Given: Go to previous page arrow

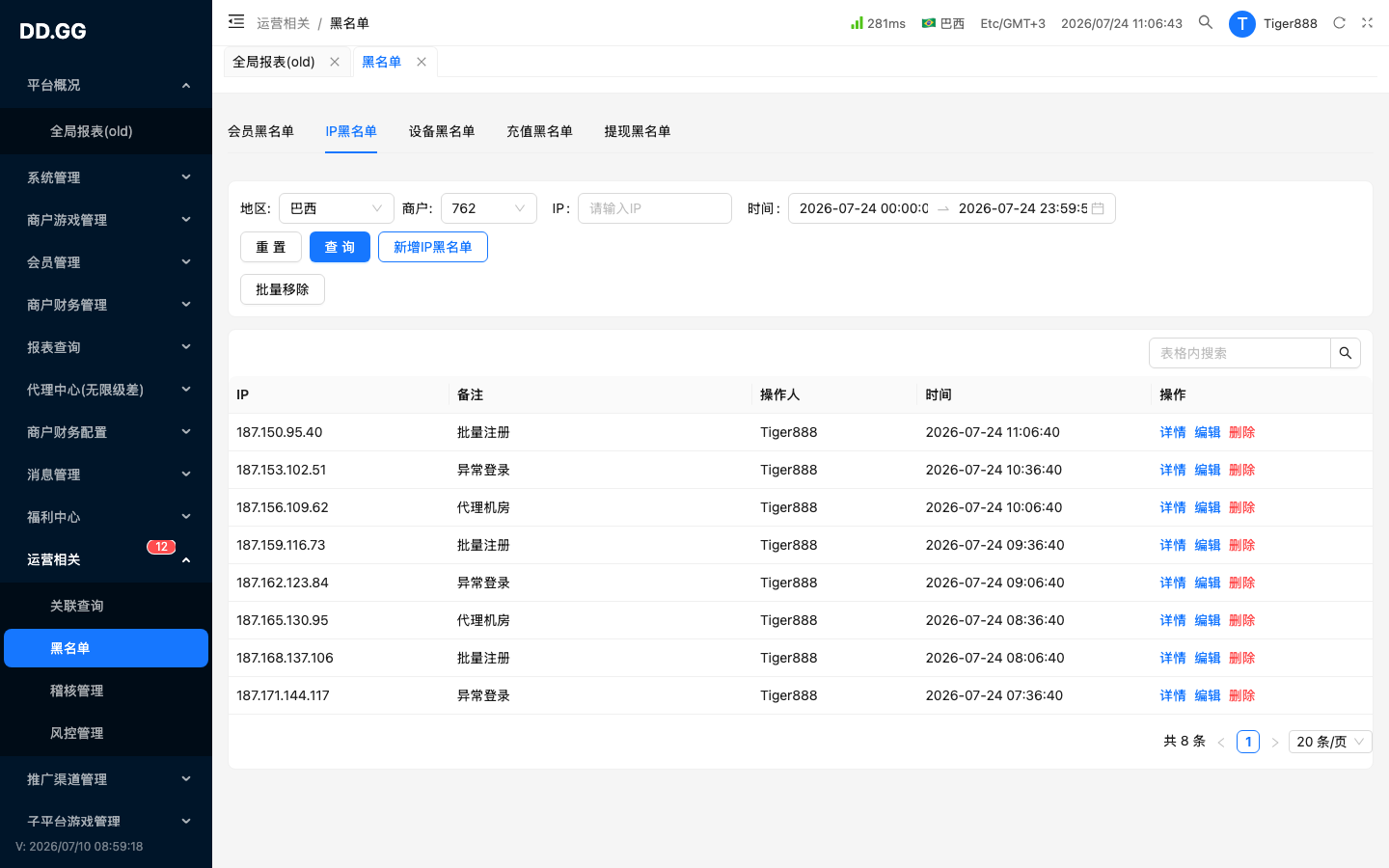Looking at the screenshot, I should click(1221, 742).
